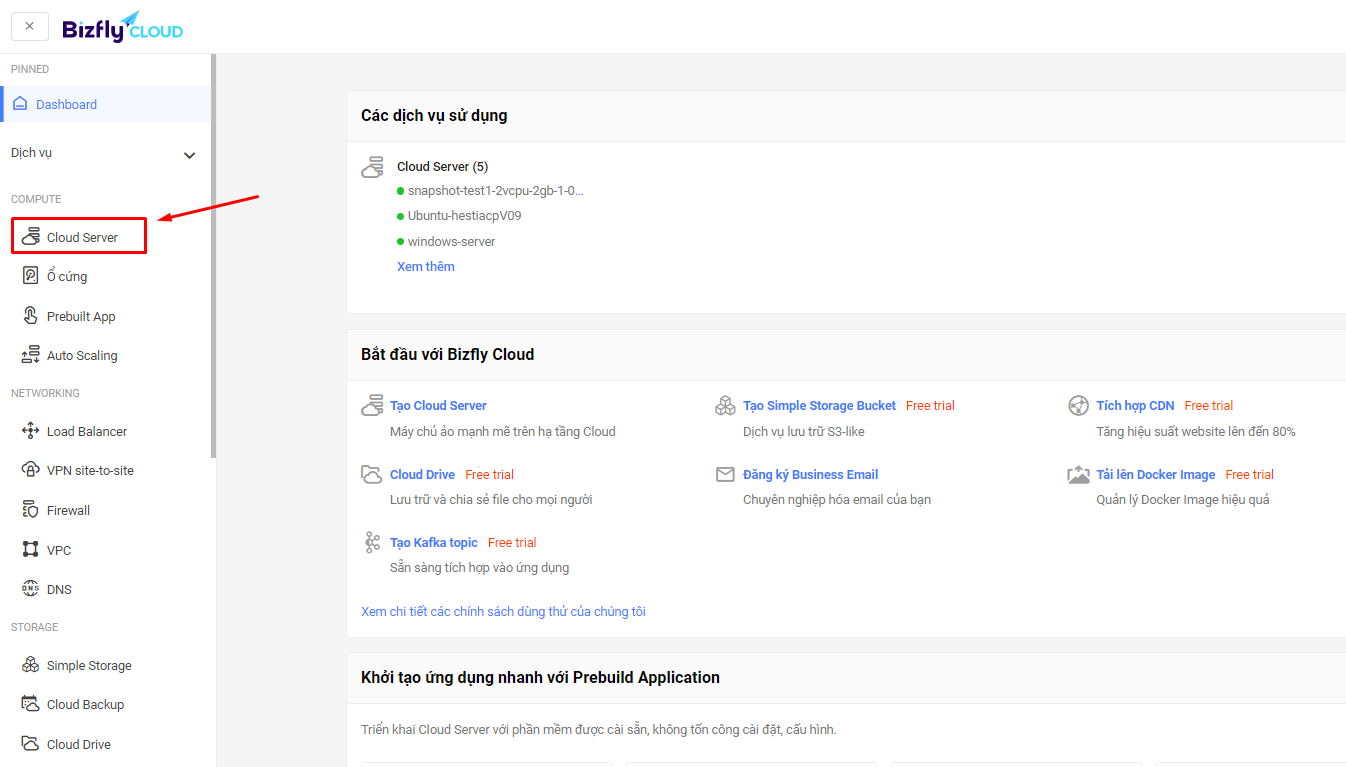Click the Prebuilt App touch icon
This screenshot has height=767, width=1346.
click(30, 316)
